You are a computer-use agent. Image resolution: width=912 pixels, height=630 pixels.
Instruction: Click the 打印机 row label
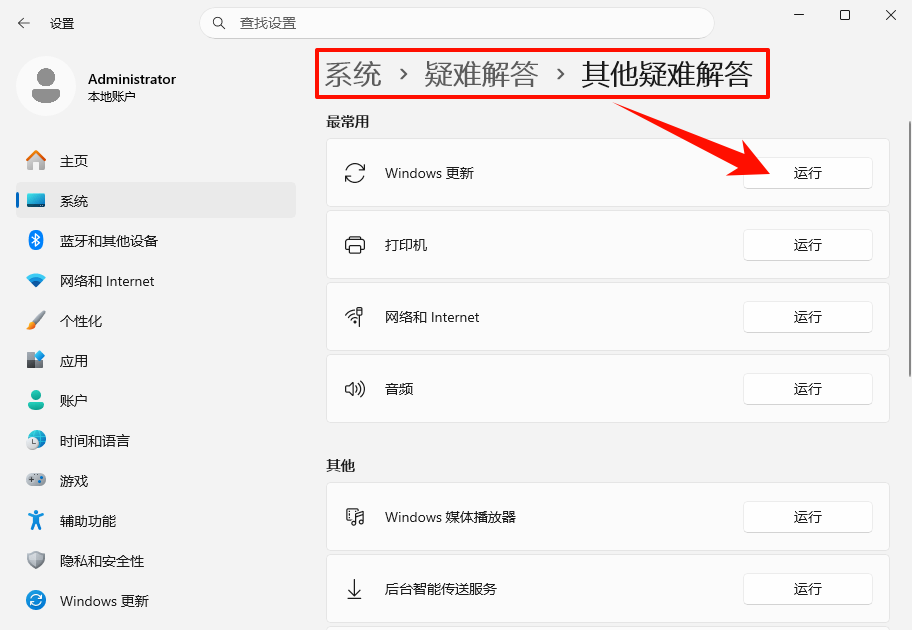(x=406, y=245)
